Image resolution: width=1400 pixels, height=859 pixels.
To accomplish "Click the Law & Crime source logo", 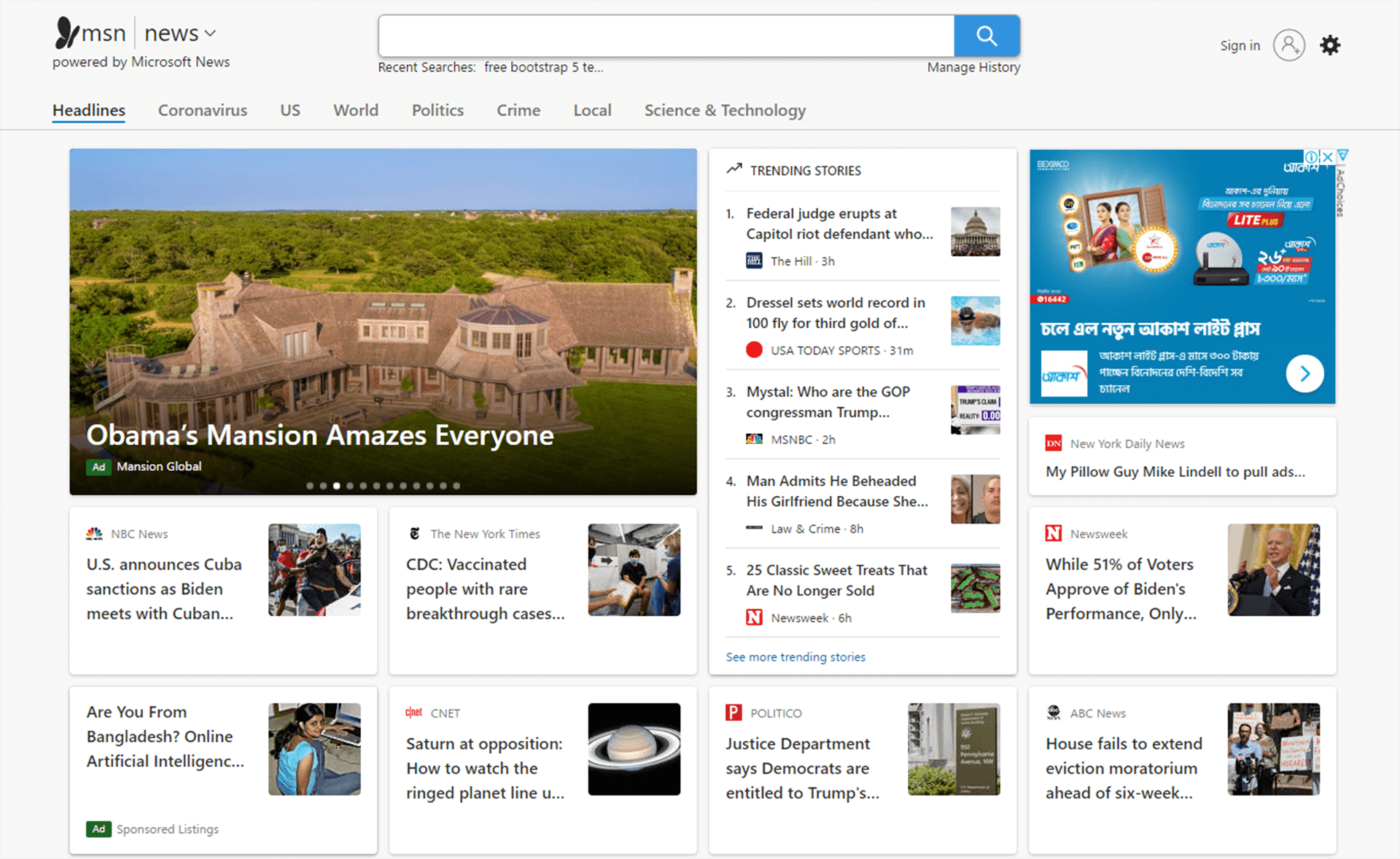I will (x=754, y=528).
